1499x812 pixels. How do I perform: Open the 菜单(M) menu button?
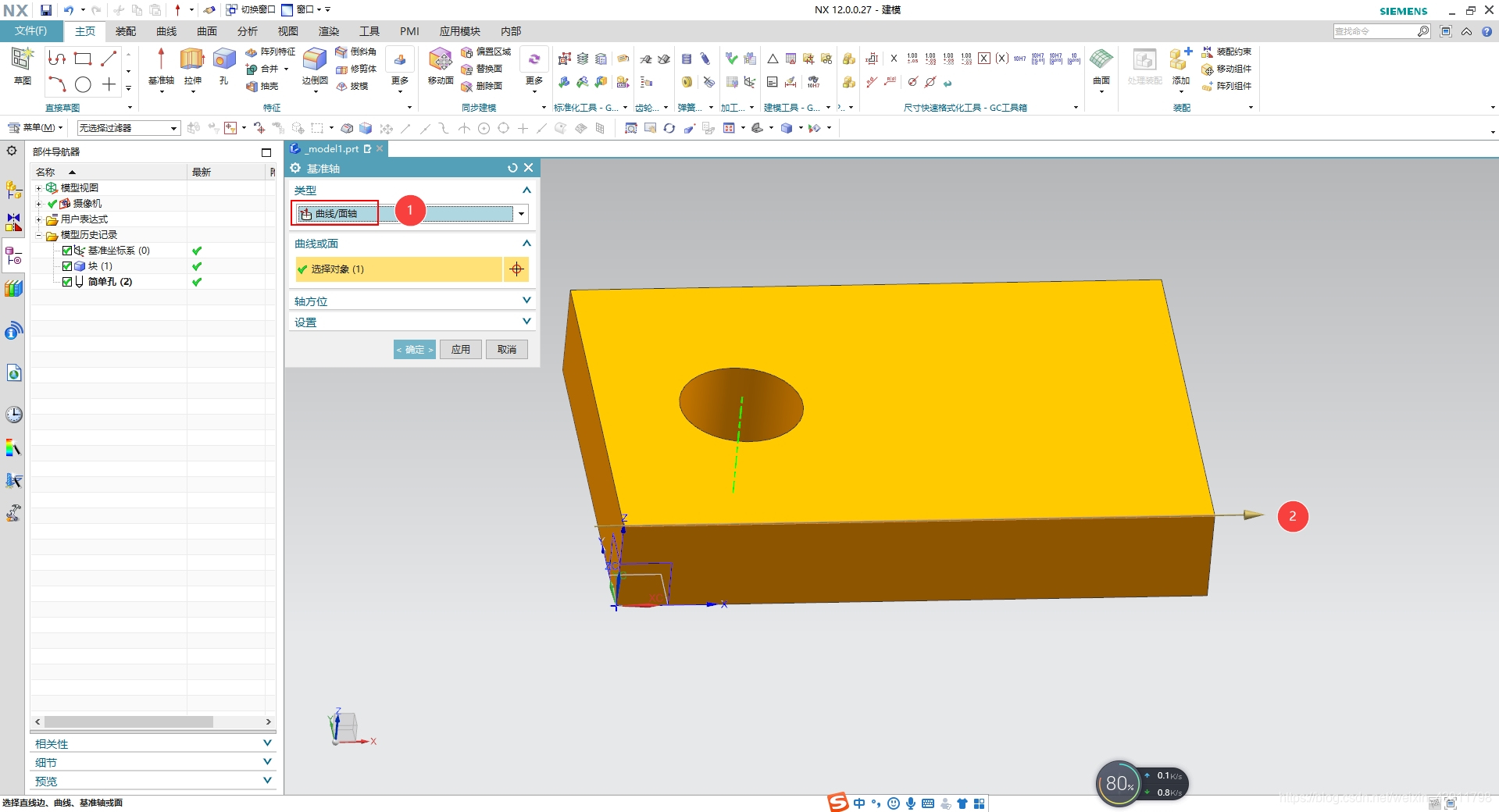[36, 127]
